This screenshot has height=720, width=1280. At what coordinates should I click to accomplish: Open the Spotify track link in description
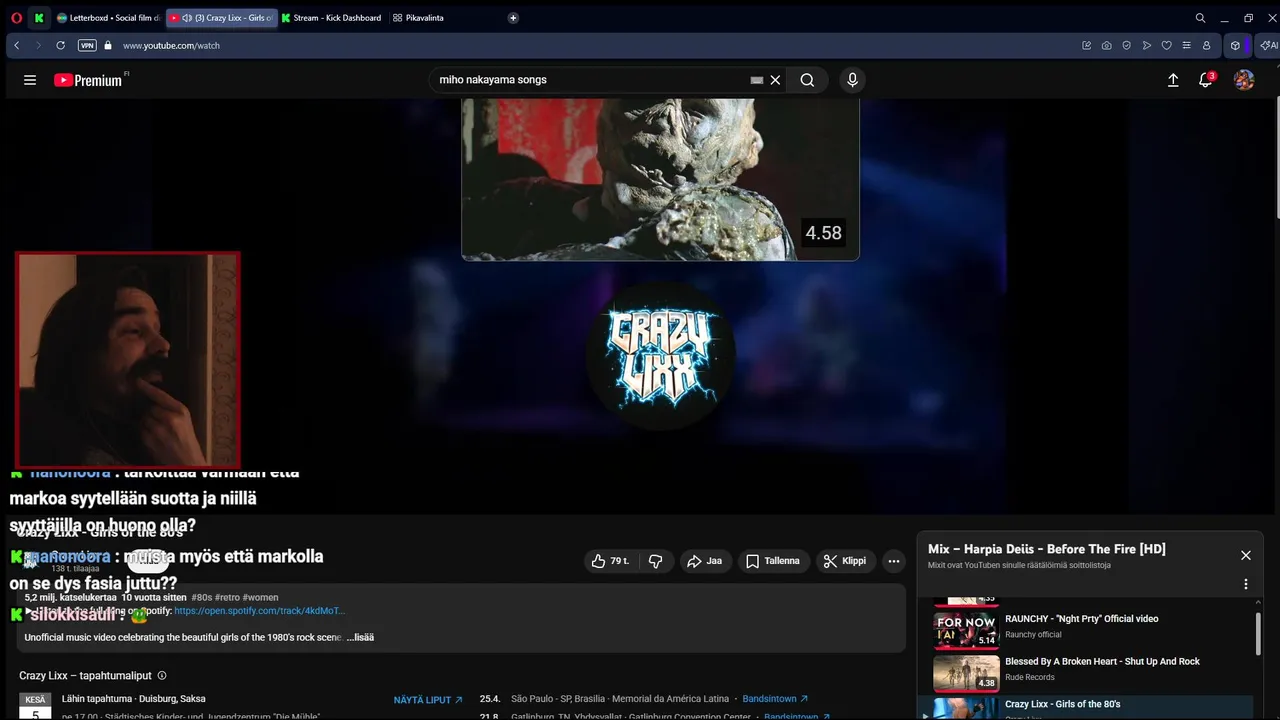point(259,610)
